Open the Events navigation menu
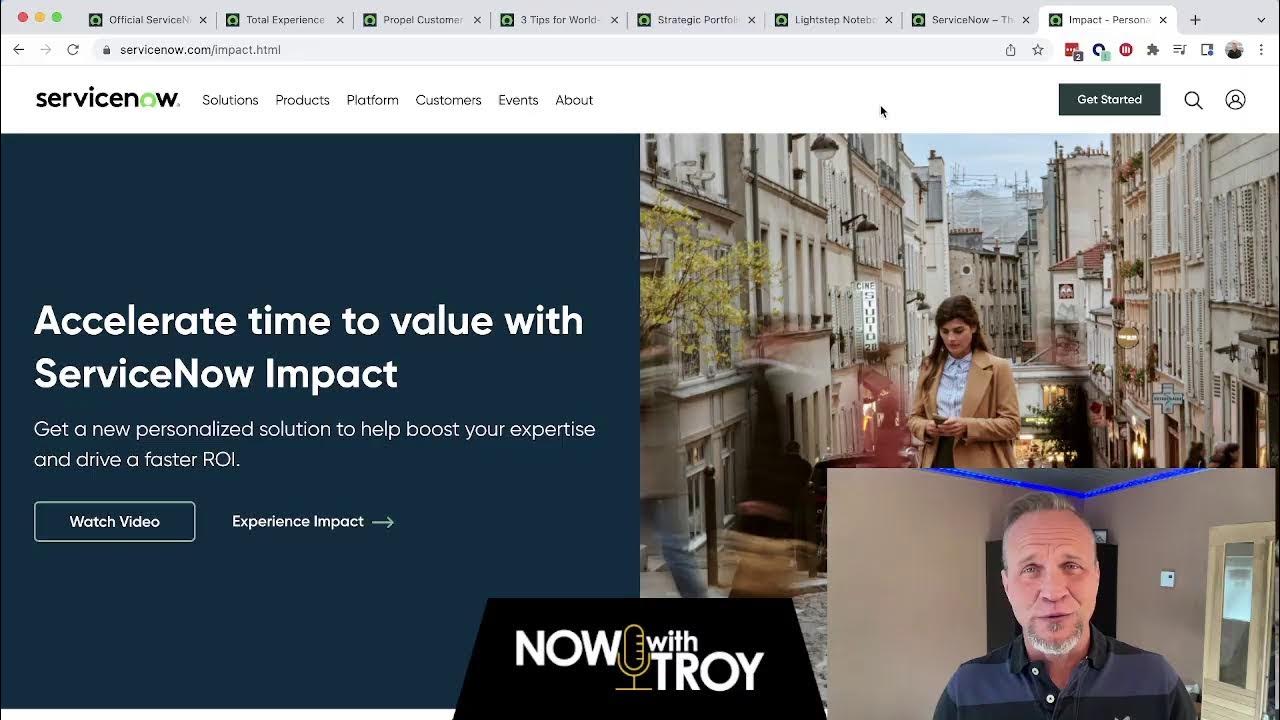The image size is (1280, 720). pyautogui.click(x=518, y=100)
